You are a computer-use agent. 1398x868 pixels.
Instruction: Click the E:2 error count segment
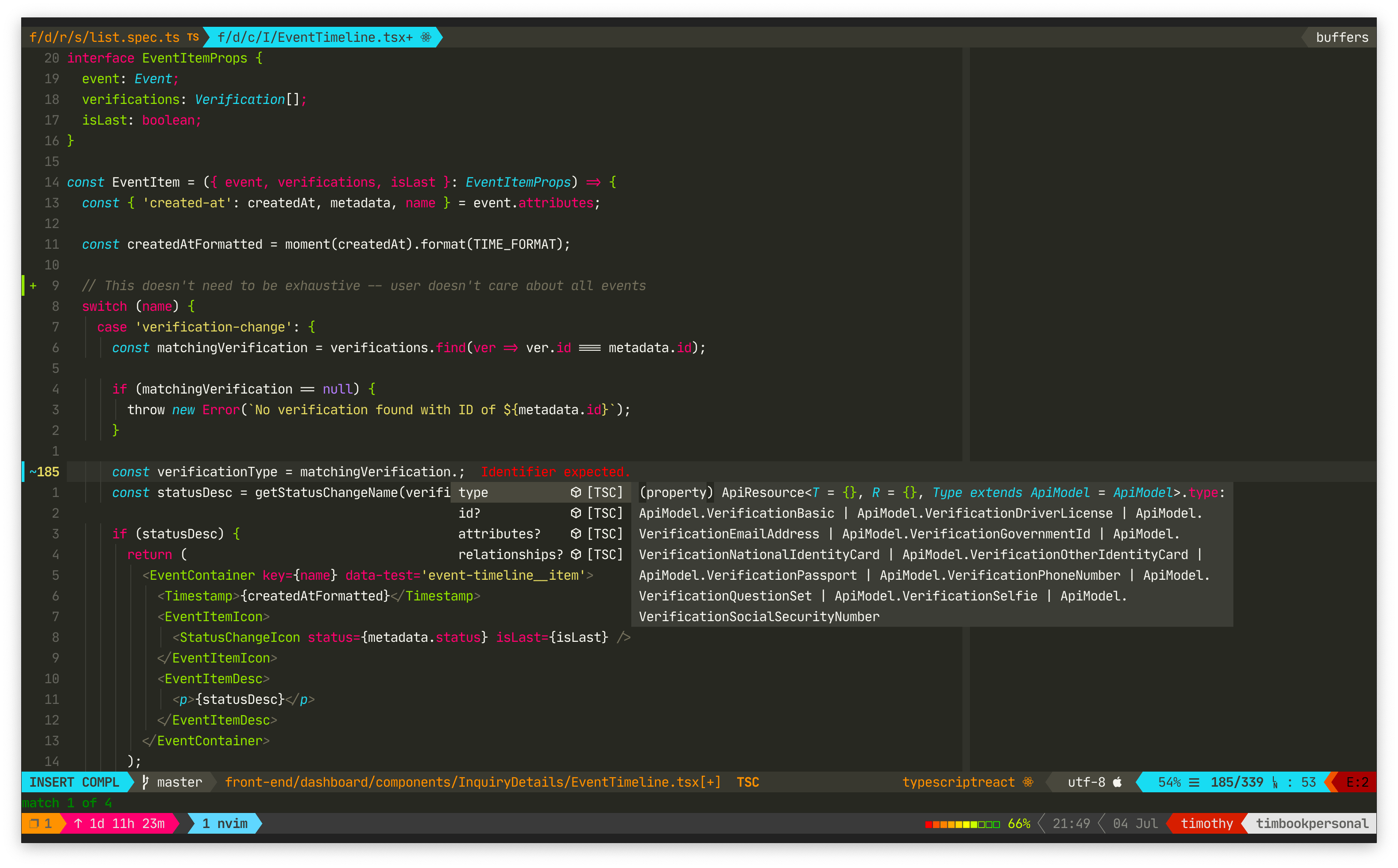(x=1357, y=782)
